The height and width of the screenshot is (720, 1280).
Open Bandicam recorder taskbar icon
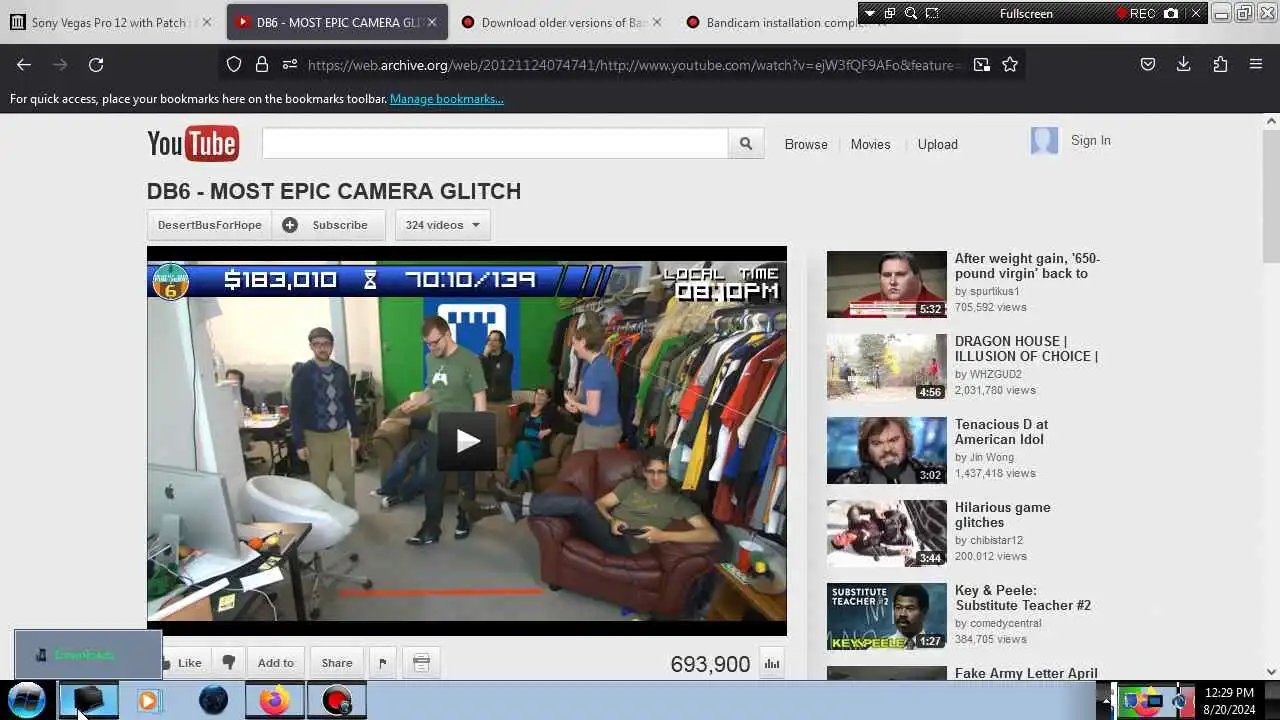pyautogui.click(x=337, y=700)
